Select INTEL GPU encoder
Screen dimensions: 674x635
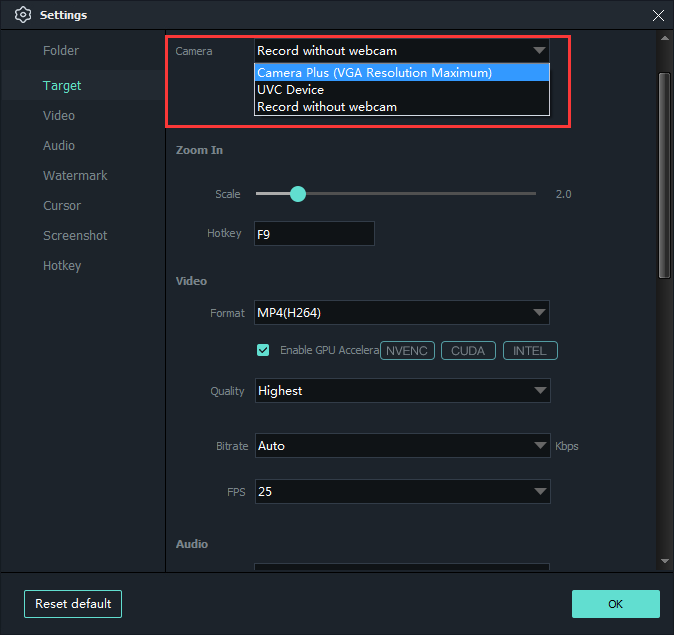coord(530,350)
